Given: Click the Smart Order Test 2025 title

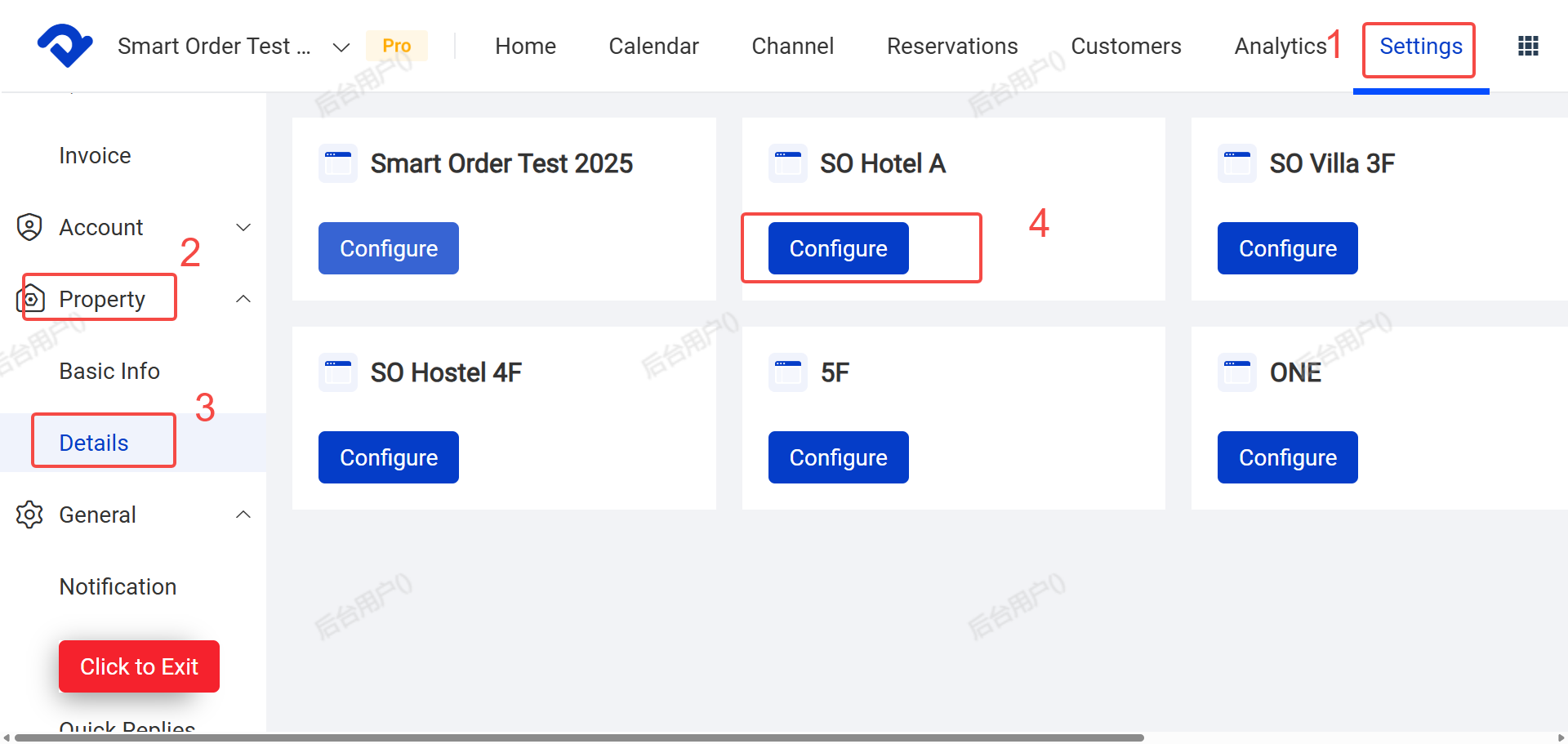Looking at the screenshot, I should pyautogui.click(x=501, y=163).
